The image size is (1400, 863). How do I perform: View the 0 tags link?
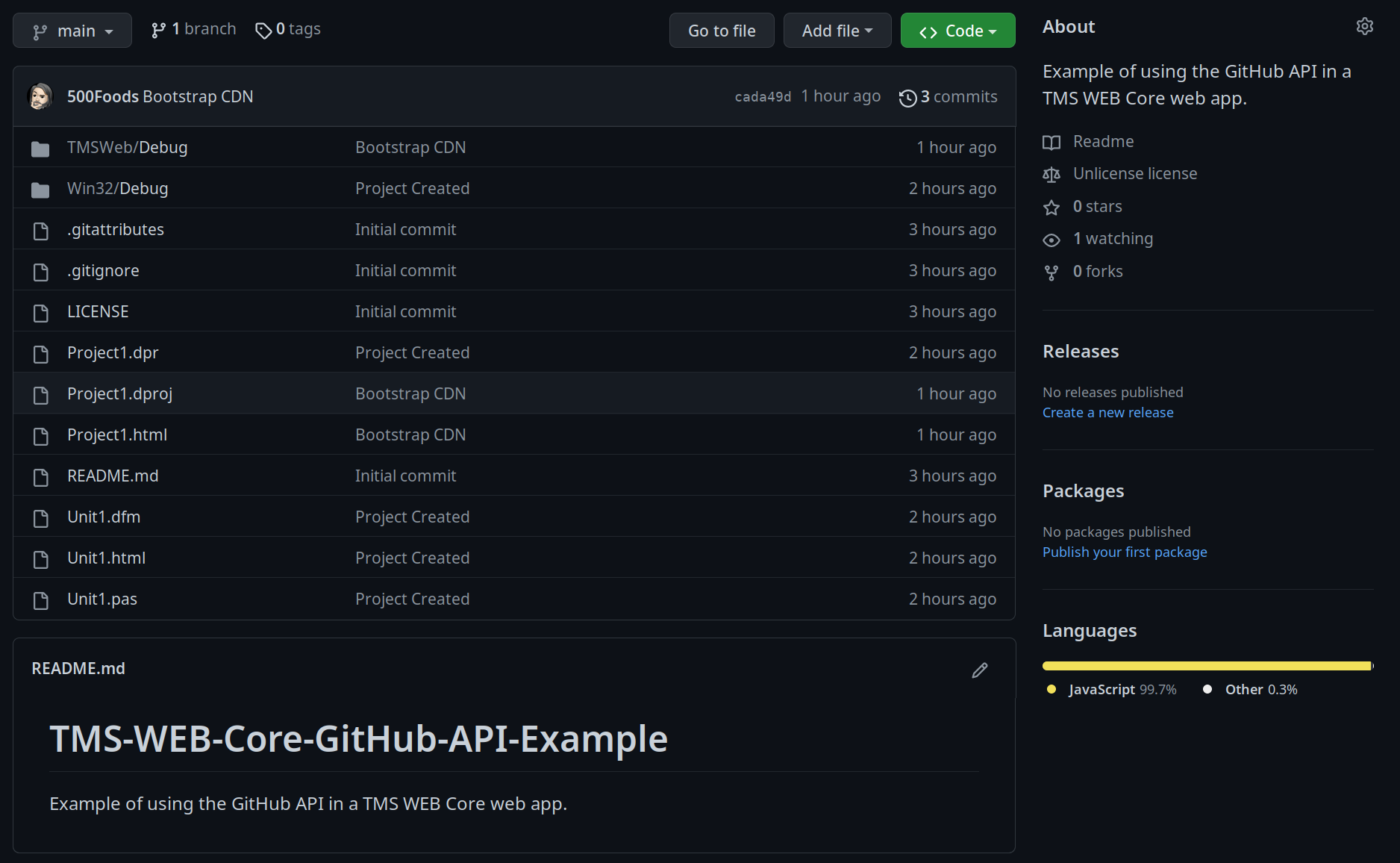[288, 29]
